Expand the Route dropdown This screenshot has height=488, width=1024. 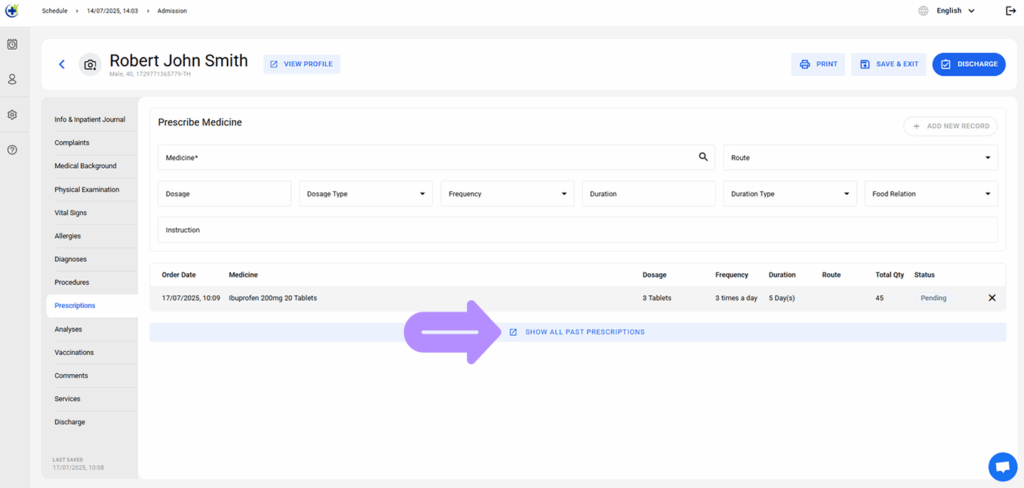pos(860,157)
